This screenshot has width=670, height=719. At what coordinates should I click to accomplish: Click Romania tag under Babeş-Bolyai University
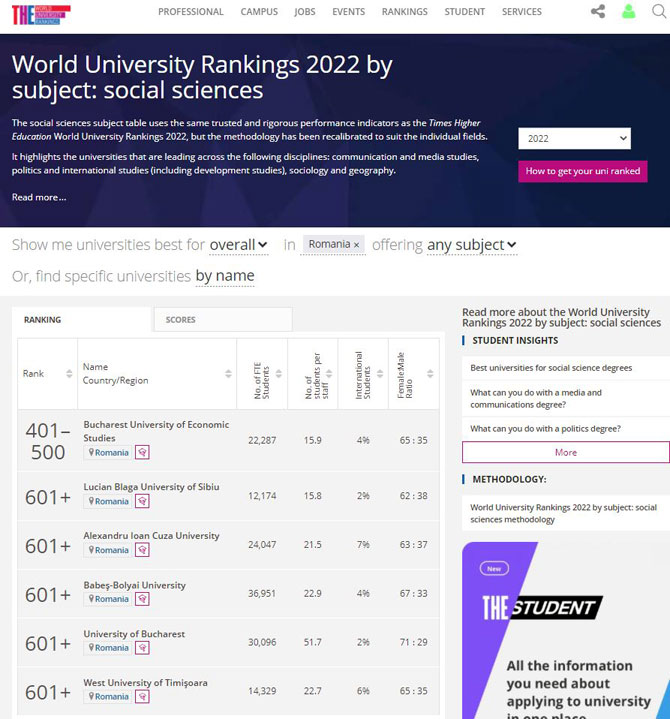click(x=108, y=599)
